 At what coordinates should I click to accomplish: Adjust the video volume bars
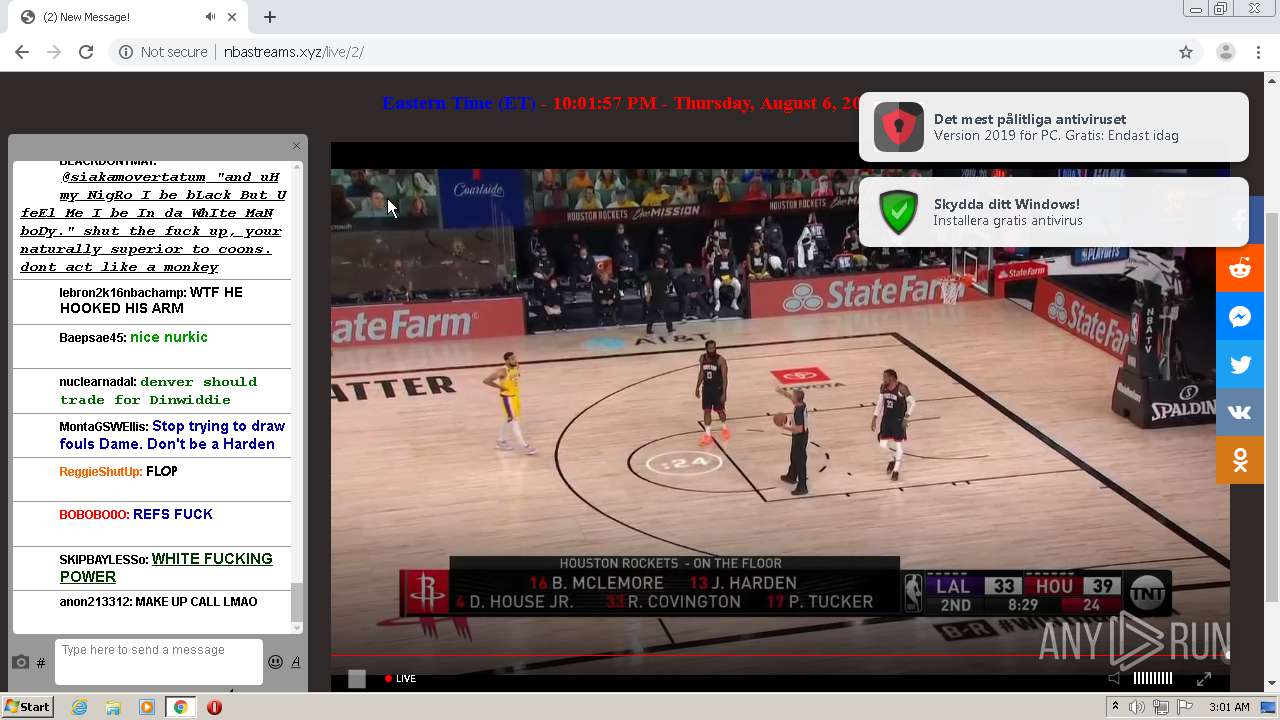1152,678
